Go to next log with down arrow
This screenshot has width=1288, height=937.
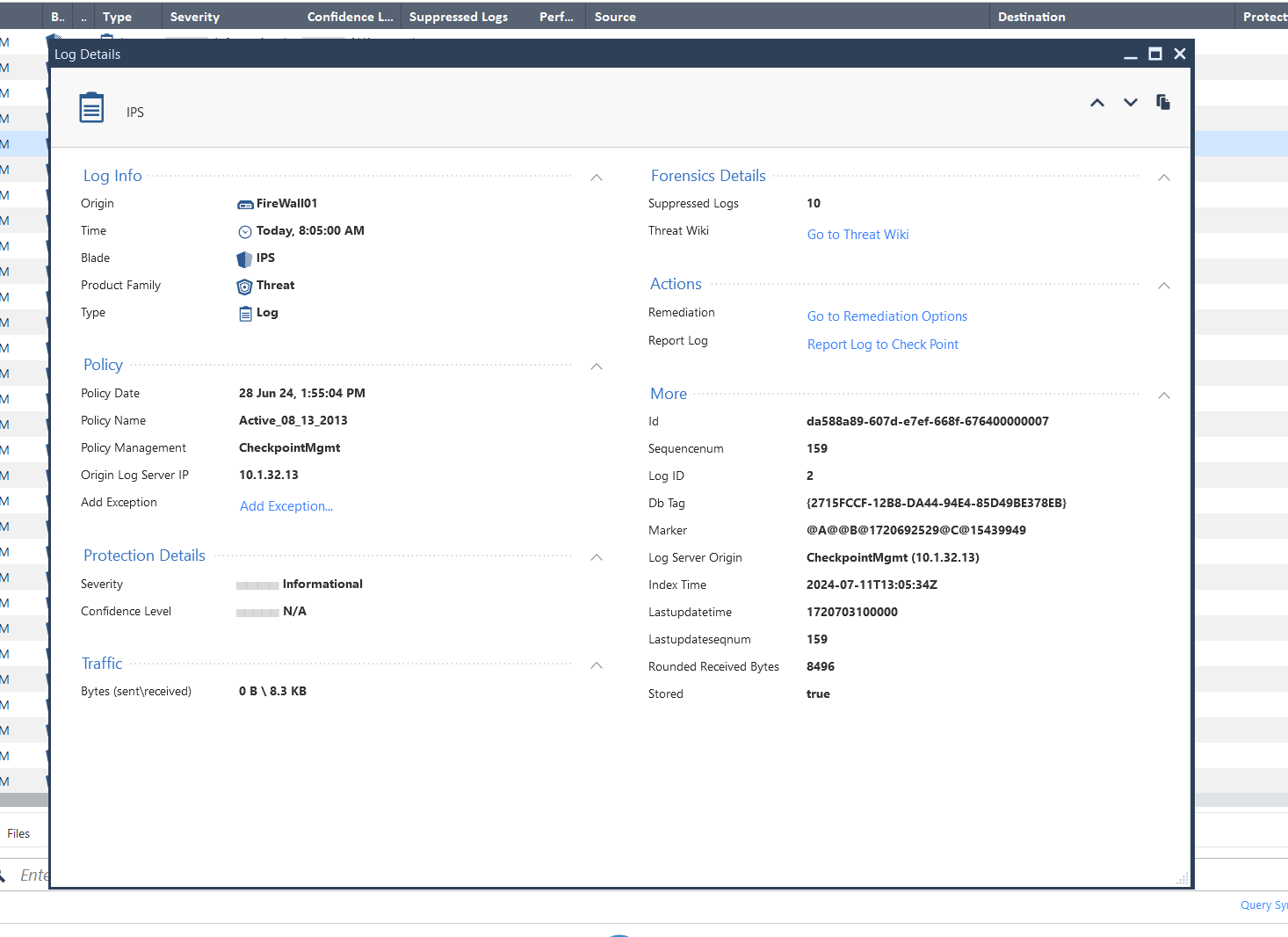pyautogui.click(x=1131, y=103)
